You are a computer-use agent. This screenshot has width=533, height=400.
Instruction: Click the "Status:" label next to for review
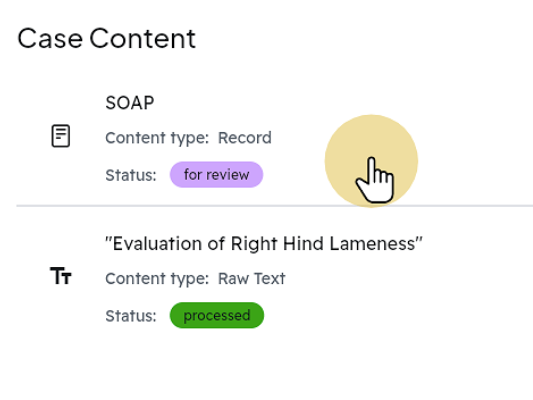(131, 175)
